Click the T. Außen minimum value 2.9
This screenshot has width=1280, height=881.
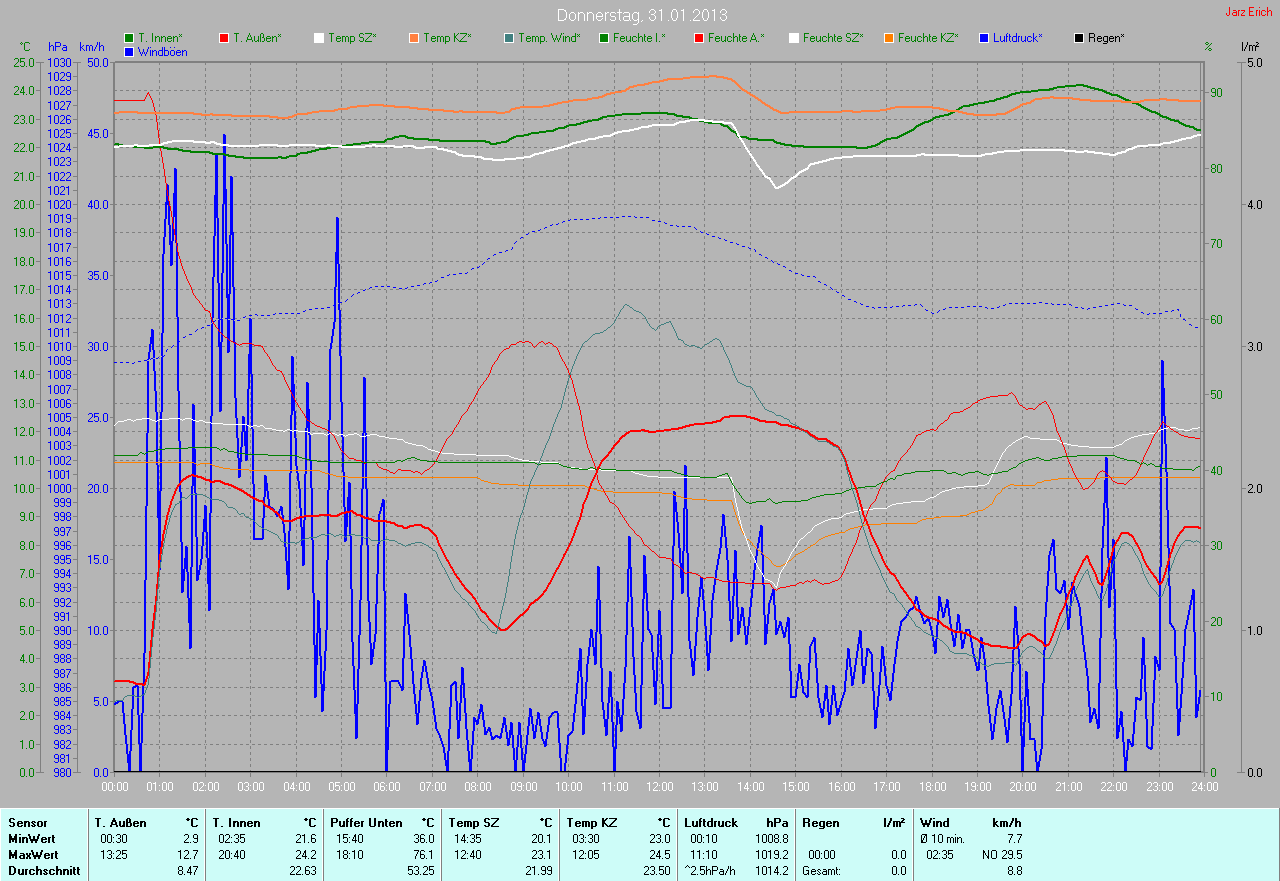[189, 839]
